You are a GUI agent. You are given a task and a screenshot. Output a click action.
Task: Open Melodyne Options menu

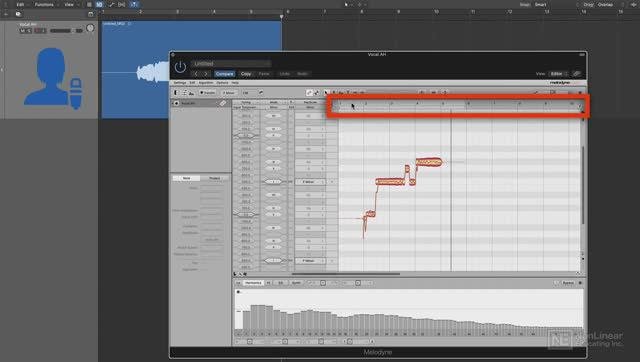222,83
